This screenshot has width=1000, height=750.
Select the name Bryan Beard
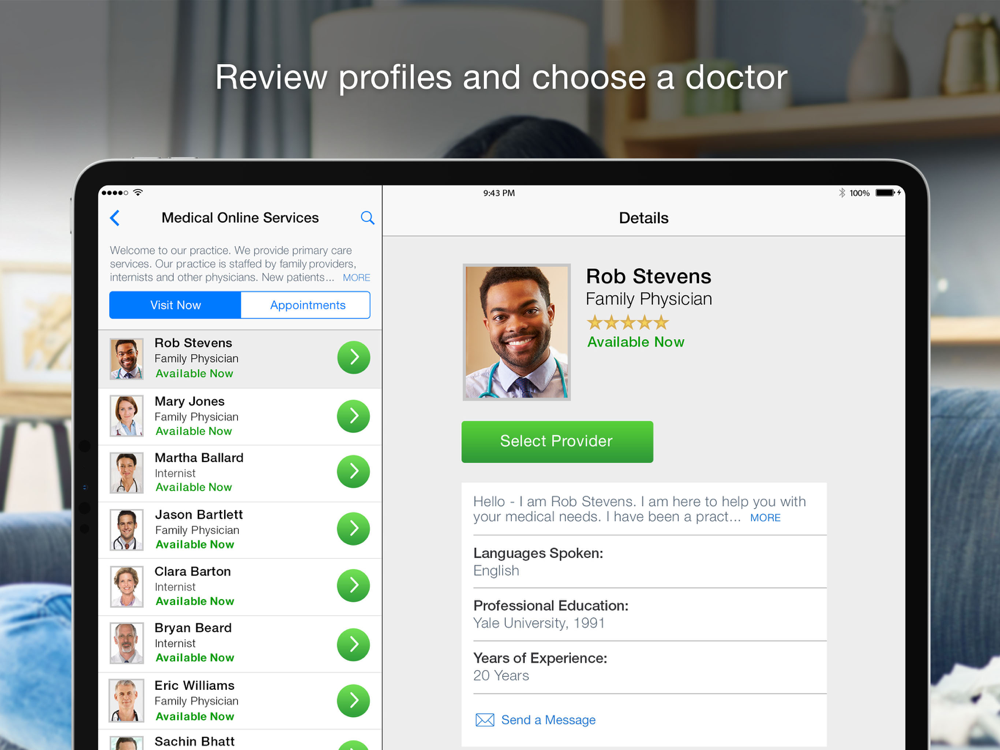(193, 628)
